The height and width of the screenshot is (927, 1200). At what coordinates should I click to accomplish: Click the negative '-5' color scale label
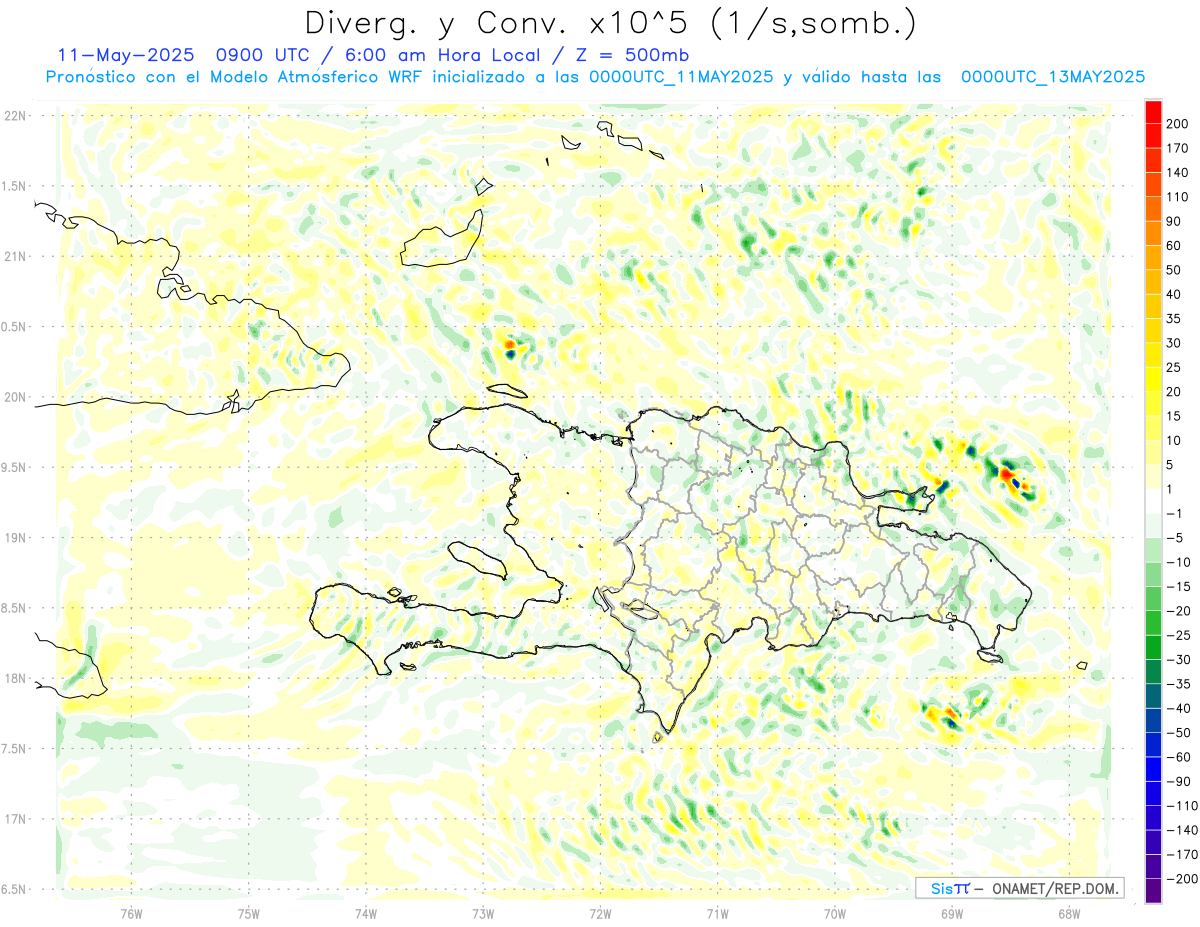(x=1174, y=538)
